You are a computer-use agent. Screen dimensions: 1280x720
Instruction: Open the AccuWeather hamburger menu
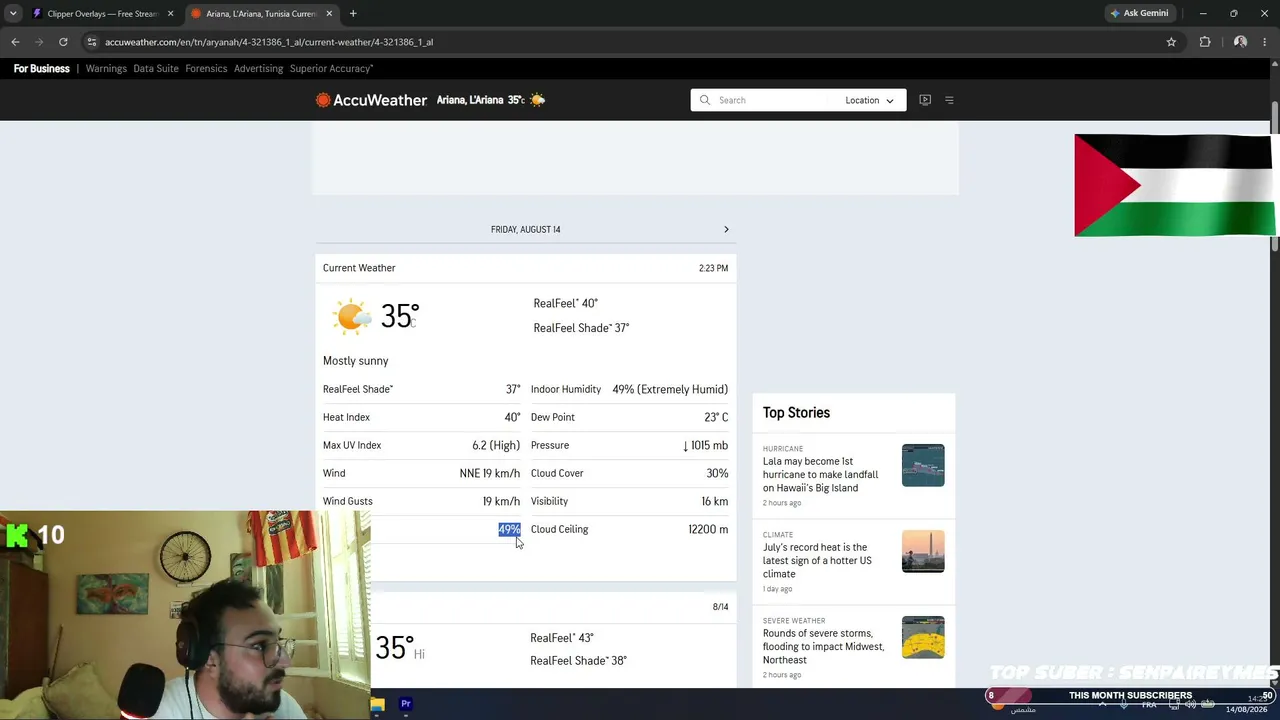point(949,100)
